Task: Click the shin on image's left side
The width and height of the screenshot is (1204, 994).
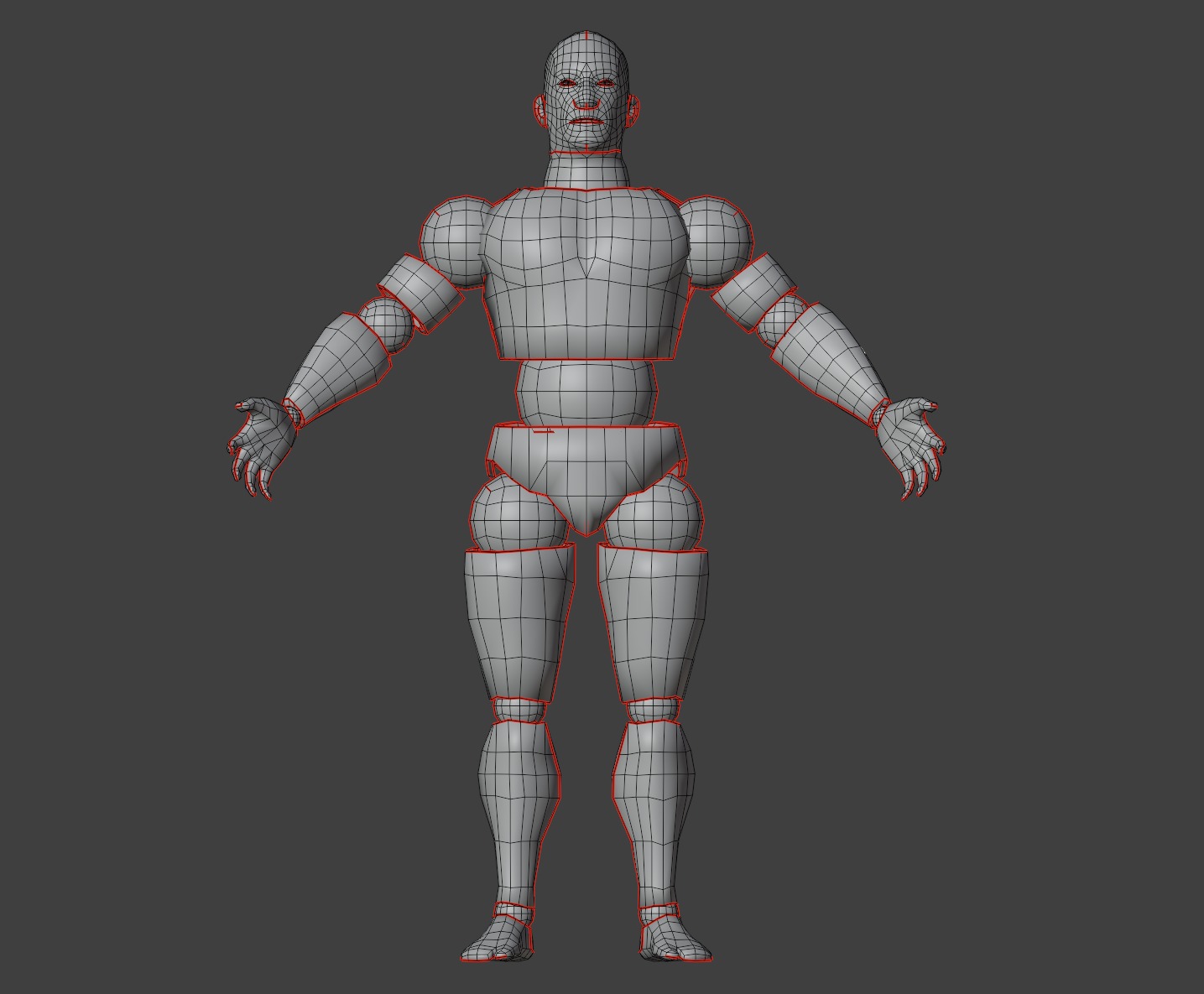Action: point(518,814)
